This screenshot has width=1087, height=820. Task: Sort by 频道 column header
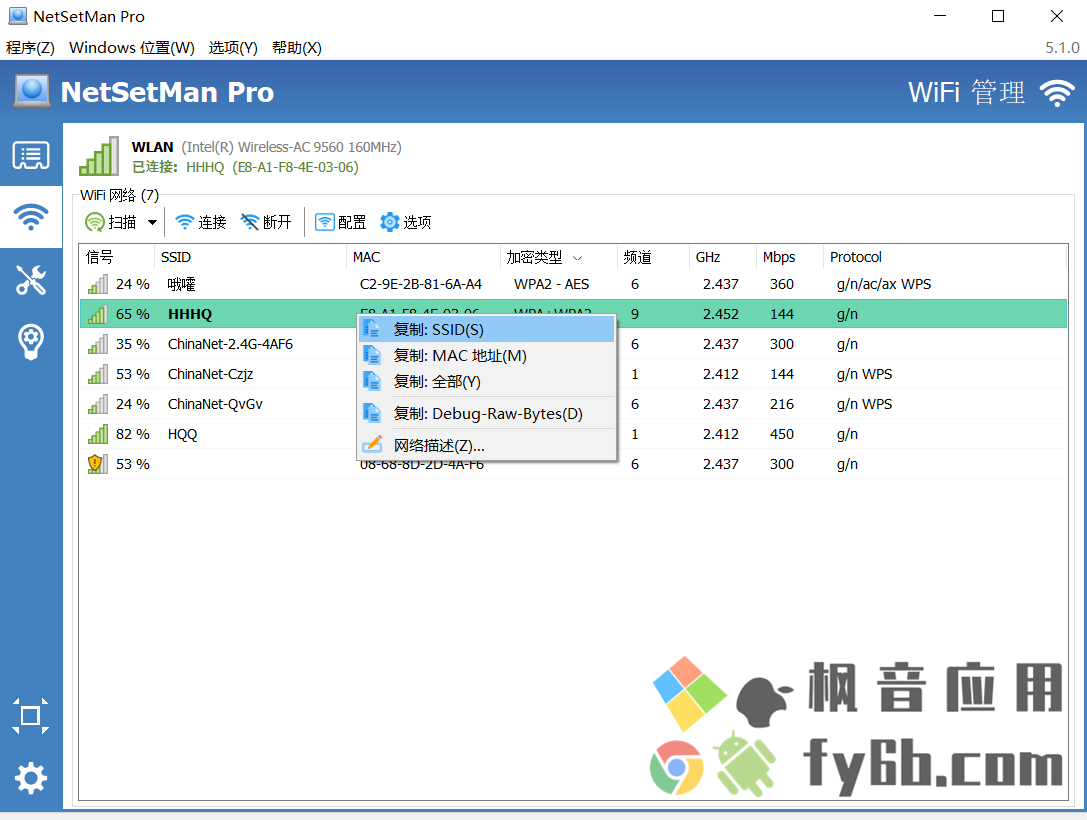653,257
